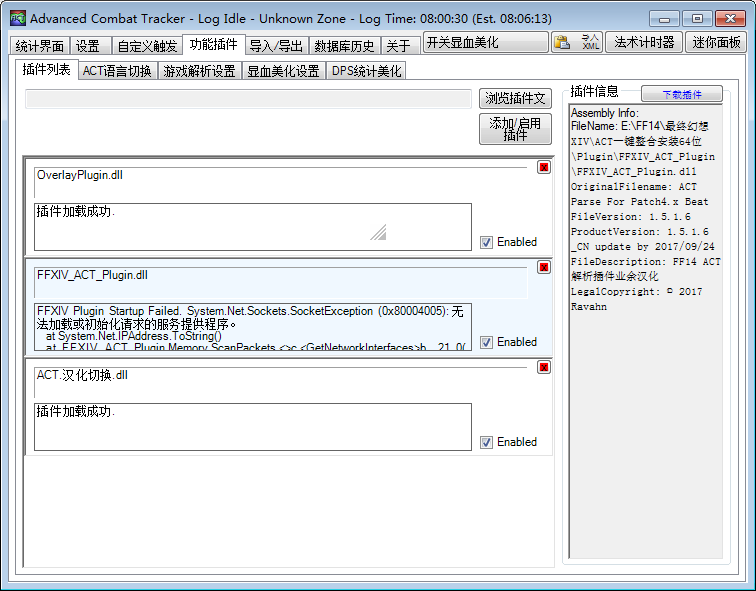The height and width of the screenshot is (591, 756).
Task: Click the ACT.汉化切换.dll title label
Action: click(x=82, y=375)
